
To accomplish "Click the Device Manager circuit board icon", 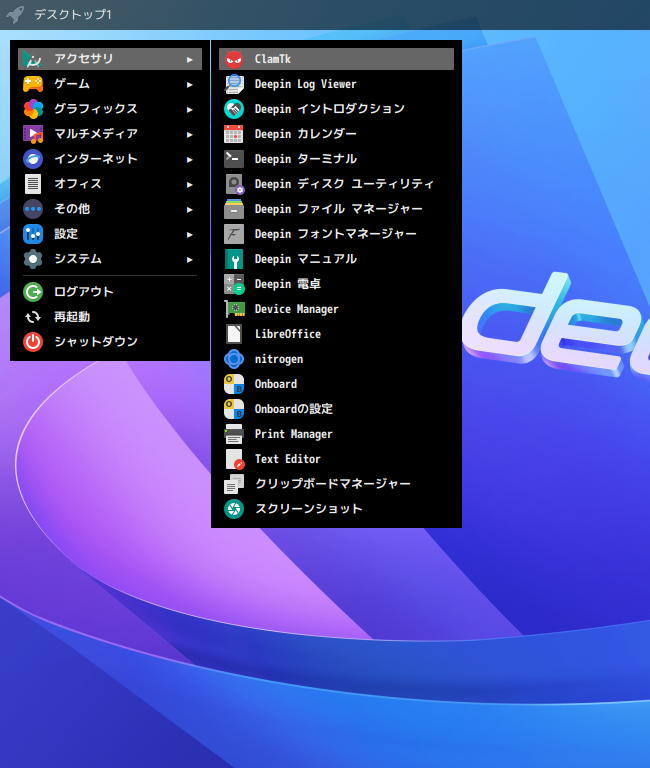I will [234, 309].
